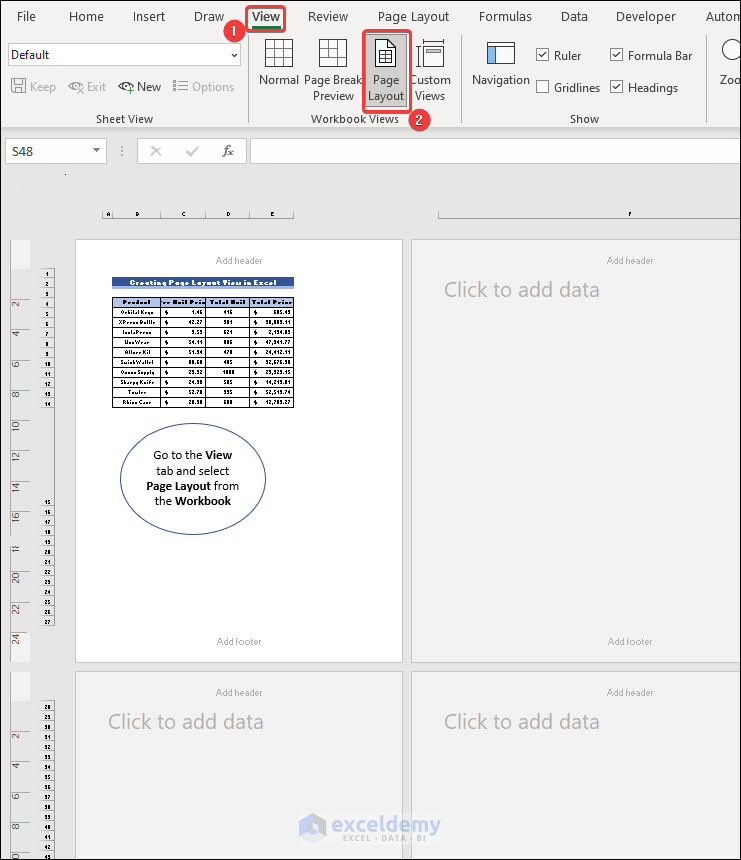The height and width of the screenshot is (860, 741).
Task: Switch to the Formulas tab
Action: (x=505, y=16)
